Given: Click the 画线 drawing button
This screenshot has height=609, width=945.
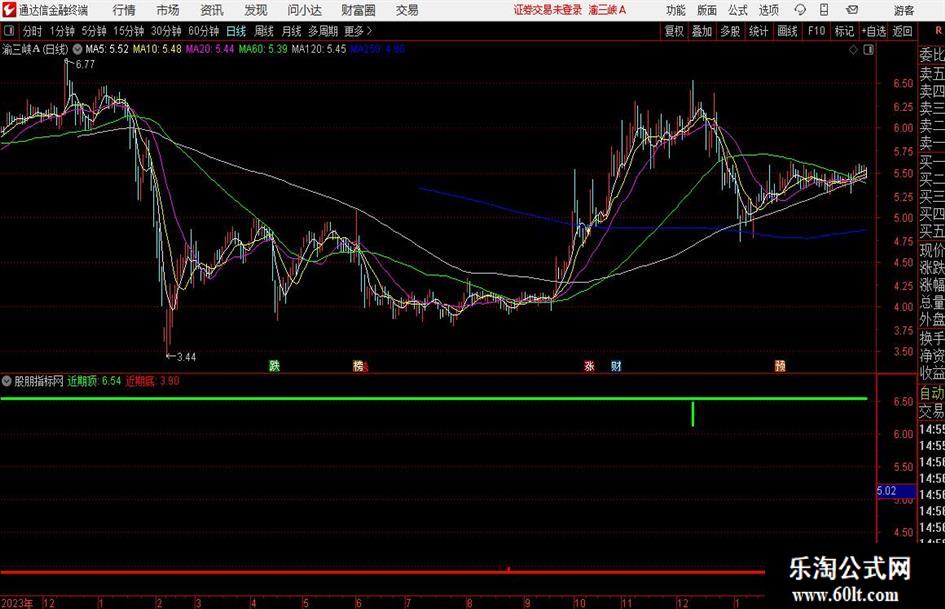Looking at the screenshot, I should click(x=787, y=31).
